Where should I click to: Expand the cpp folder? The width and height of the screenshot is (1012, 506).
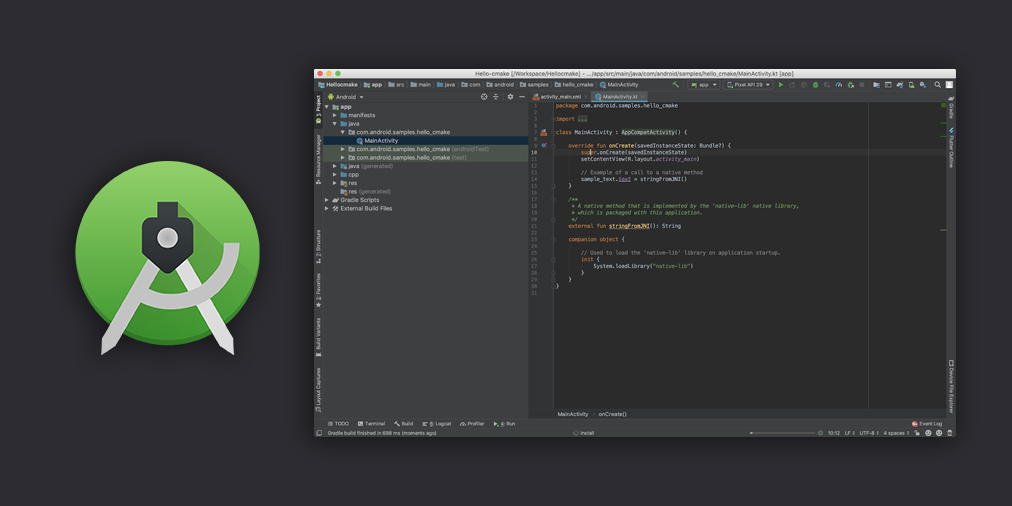coord(335,174)
